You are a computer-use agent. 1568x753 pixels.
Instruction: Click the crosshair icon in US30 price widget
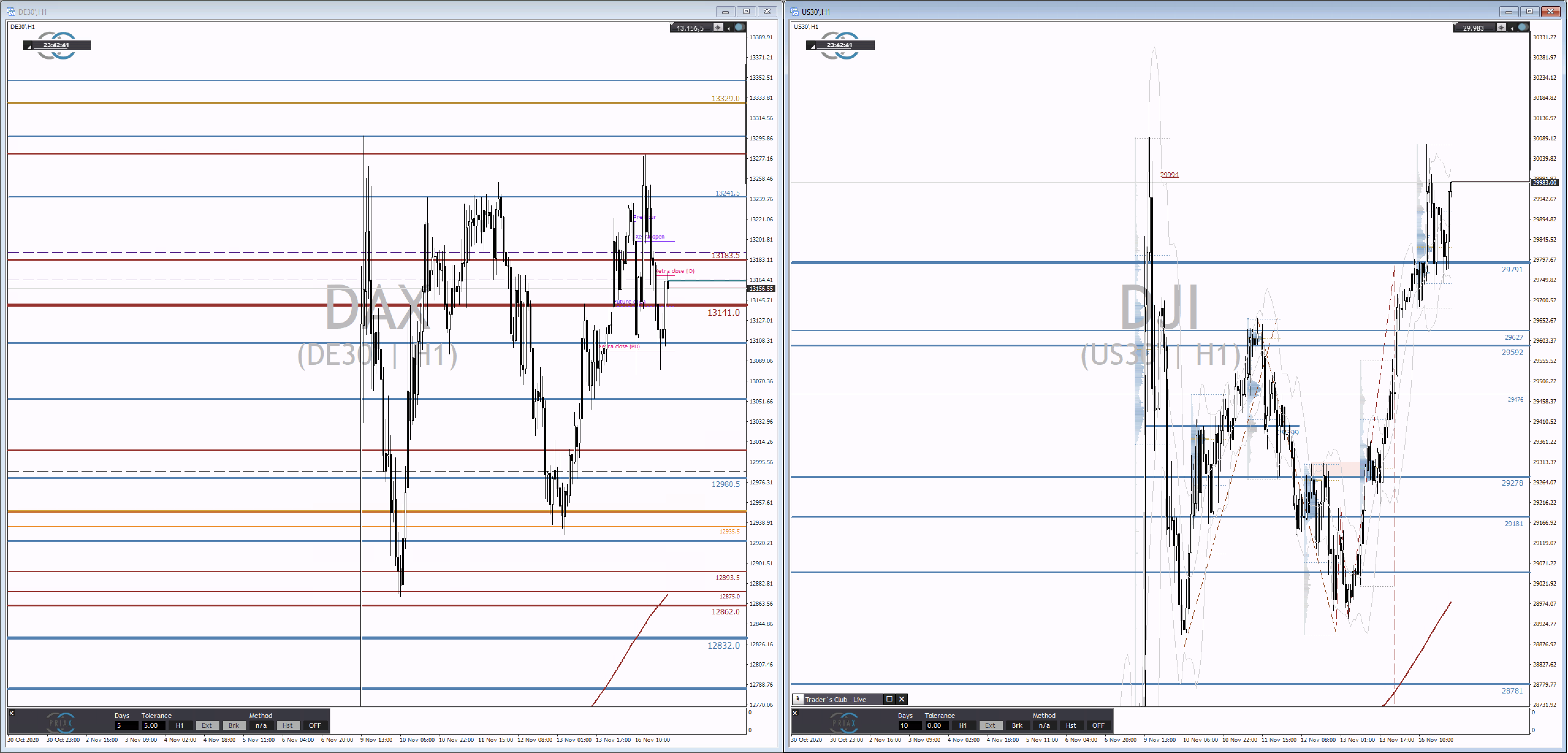1502,27
